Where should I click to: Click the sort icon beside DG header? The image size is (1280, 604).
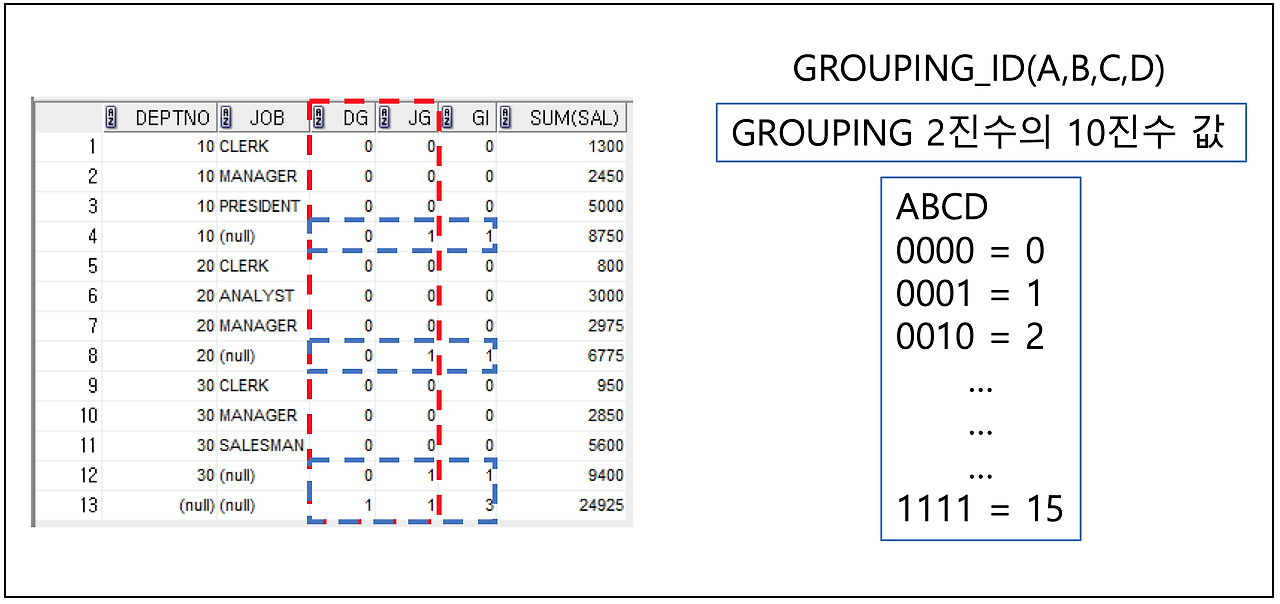pos(320,117)
